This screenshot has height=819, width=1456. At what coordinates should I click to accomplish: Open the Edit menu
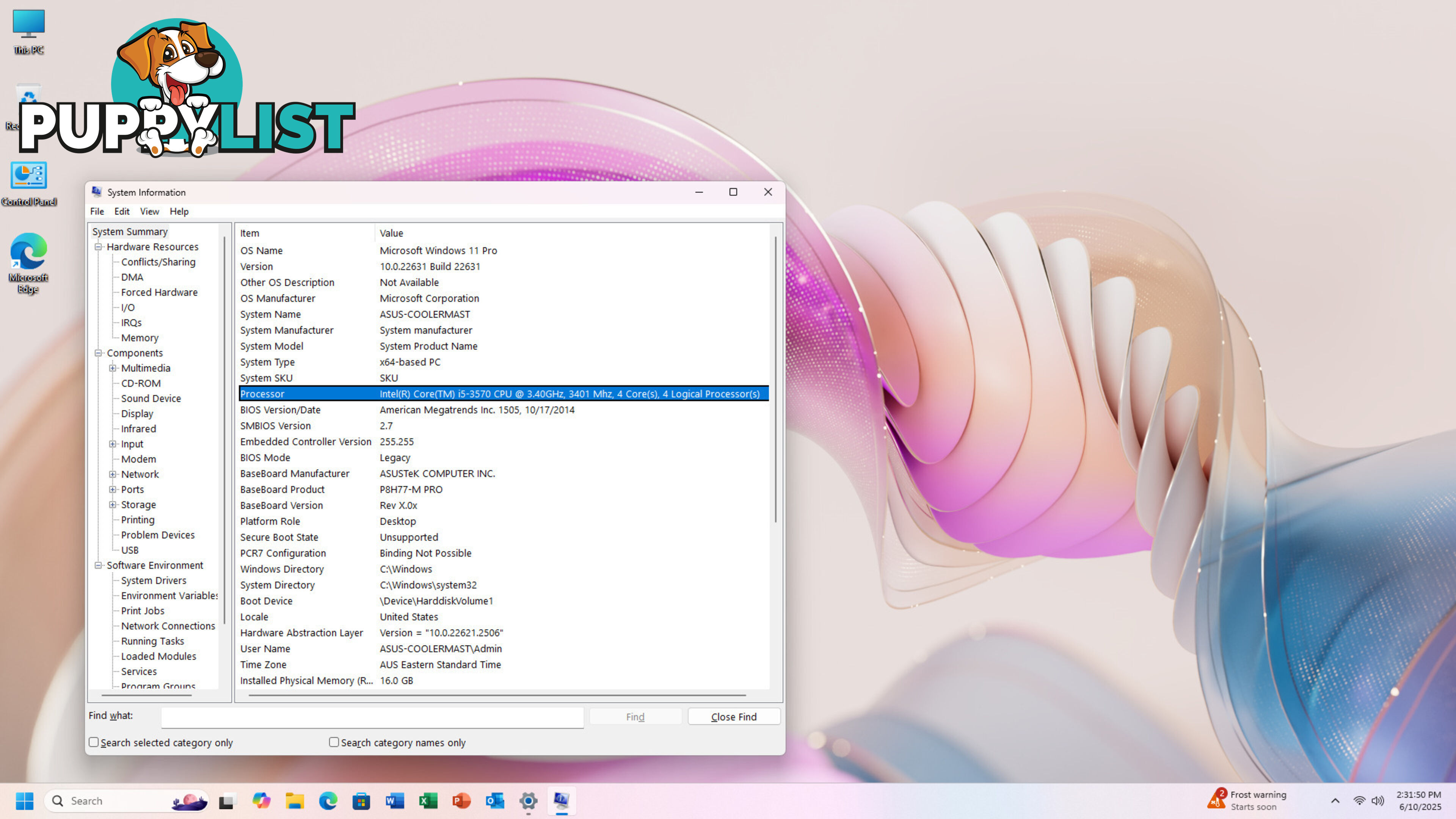tap(122, 212)
